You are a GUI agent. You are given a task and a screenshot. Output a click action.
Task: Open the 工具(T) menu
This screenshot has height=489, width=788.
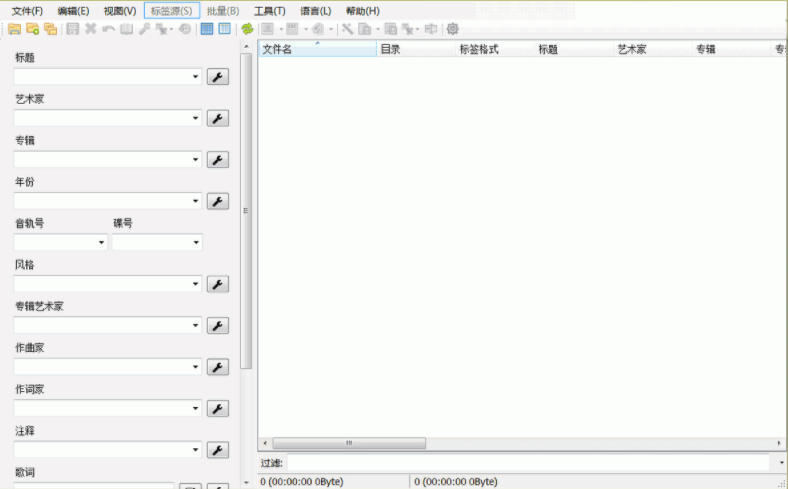[x=269, y=10]
